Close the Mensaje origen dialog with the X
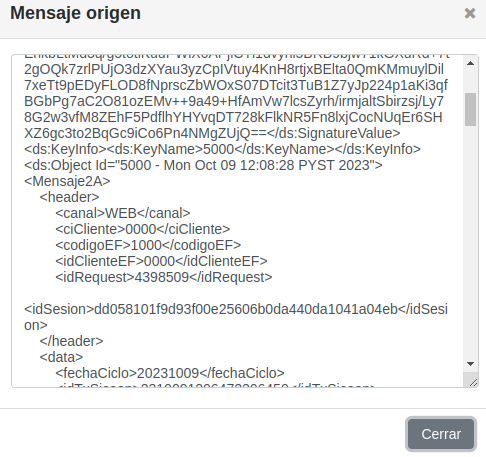 tap(470, 13)
